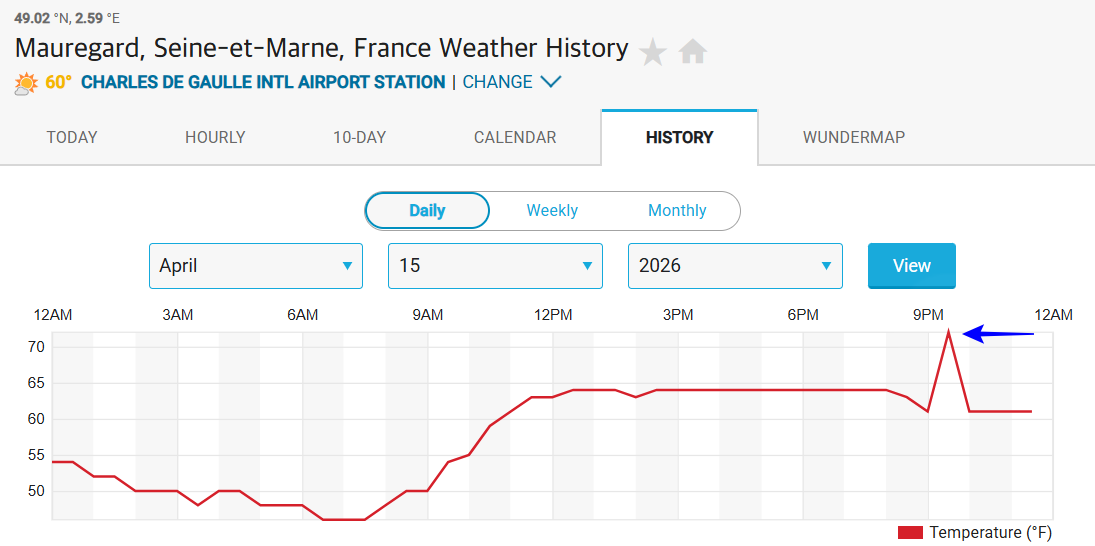The image size is (1095, 546).
Task: Click Charles de Gaulle Intl Airport Station link
Action: click(263, 82)
